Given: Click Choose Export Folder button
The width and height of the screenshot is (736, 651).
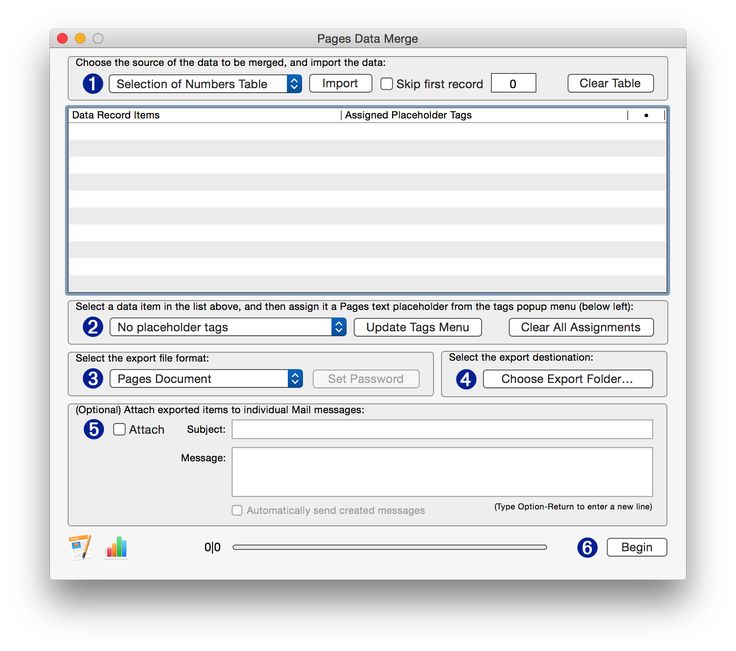Looking at the screenshot, I should [567, 379].
